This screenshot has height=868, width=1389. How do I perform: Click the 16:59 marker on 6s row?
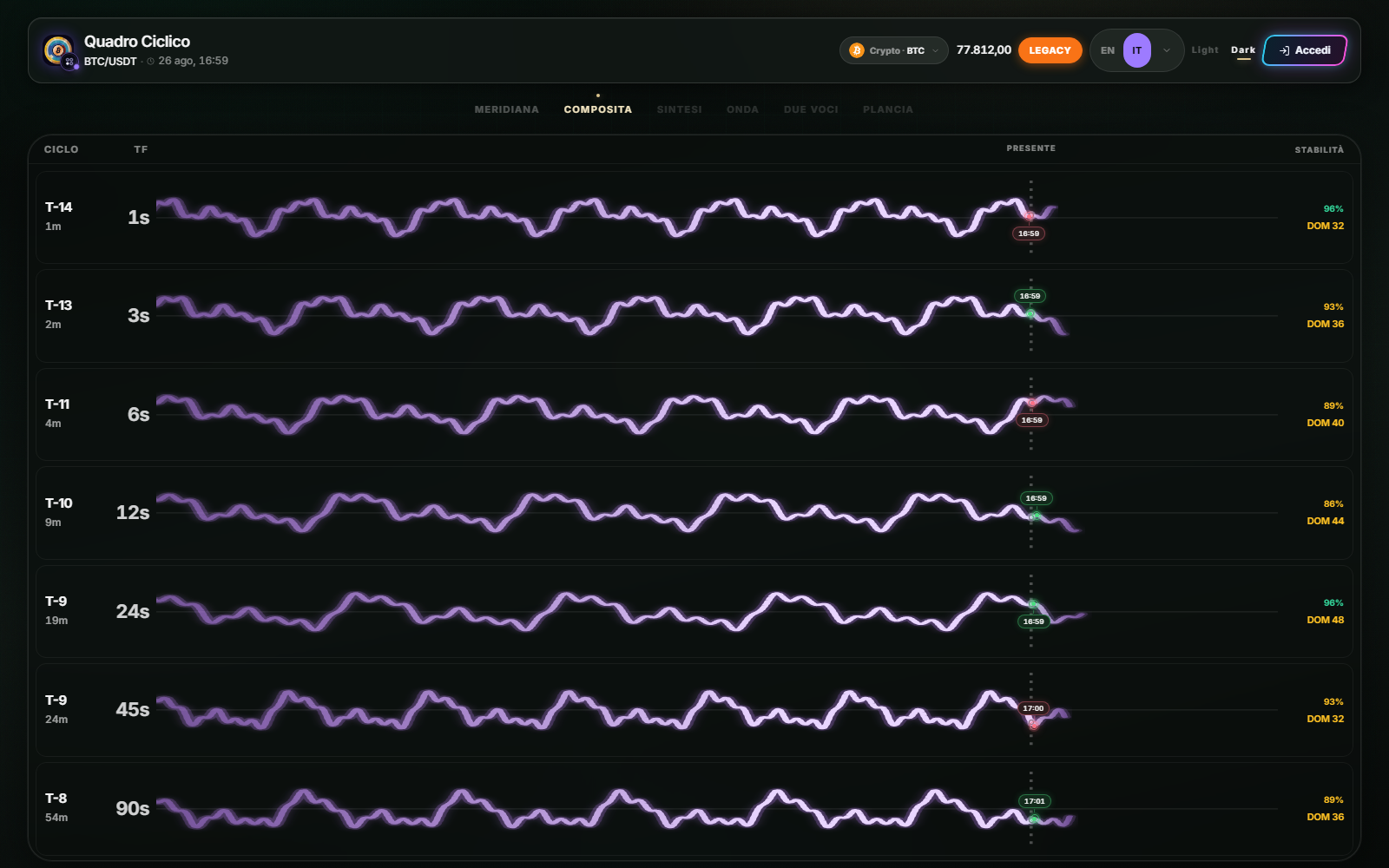pyautogui.click(x=1031, y=420)
